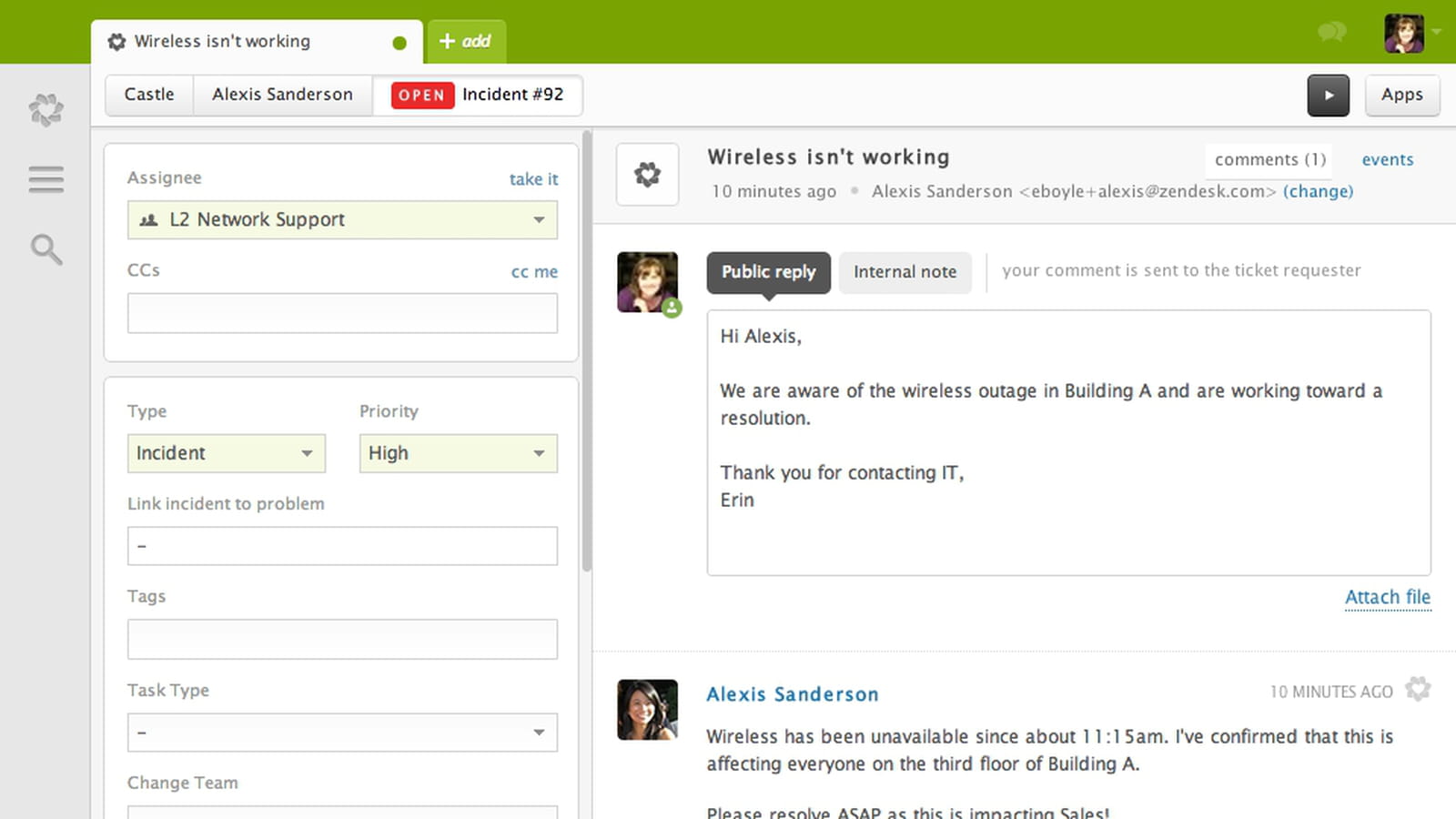This screenshot has height=819, width=1456.
Task: Show the events view
Action: click(1388, 159)
